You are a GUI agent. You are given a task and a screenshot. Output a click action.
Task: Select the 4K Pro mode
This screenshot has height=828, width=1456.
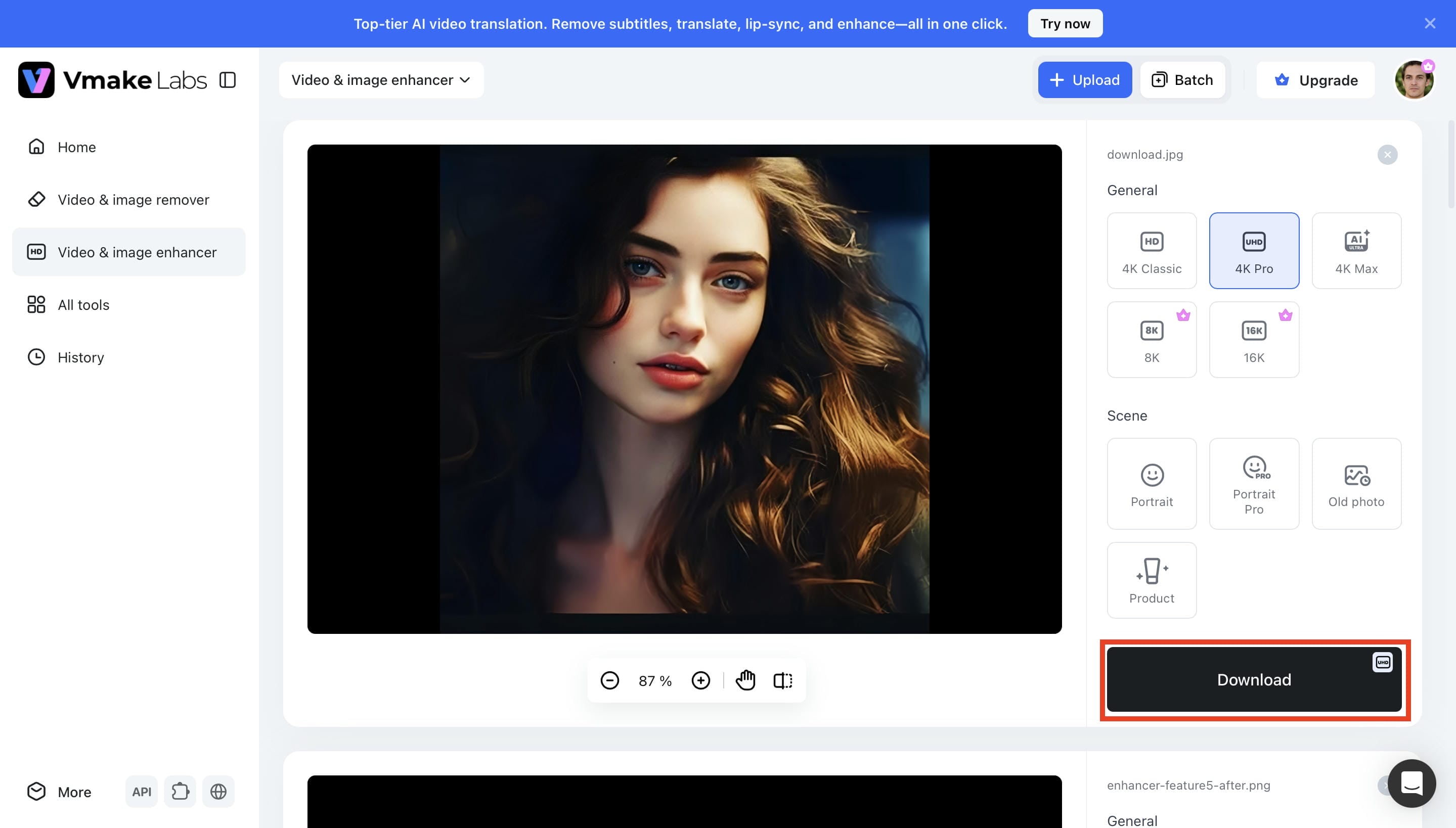click(x=1254, y=251)
